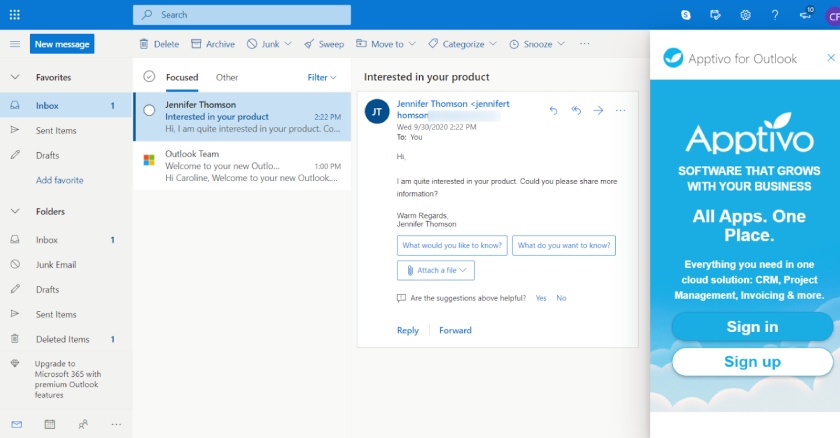Switch to the Other tab
This screenshot has height=438, width=840.
click(x=227, y=77)
